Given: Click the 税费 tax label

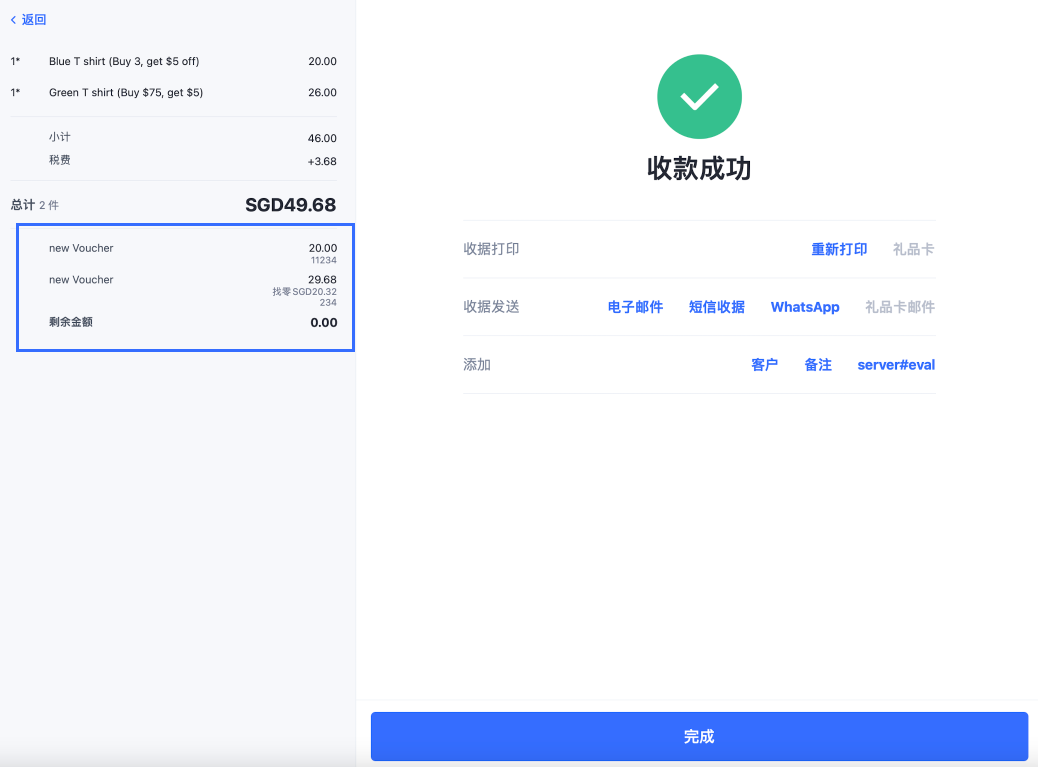Looking at the screenshot, I should point(60,160).
